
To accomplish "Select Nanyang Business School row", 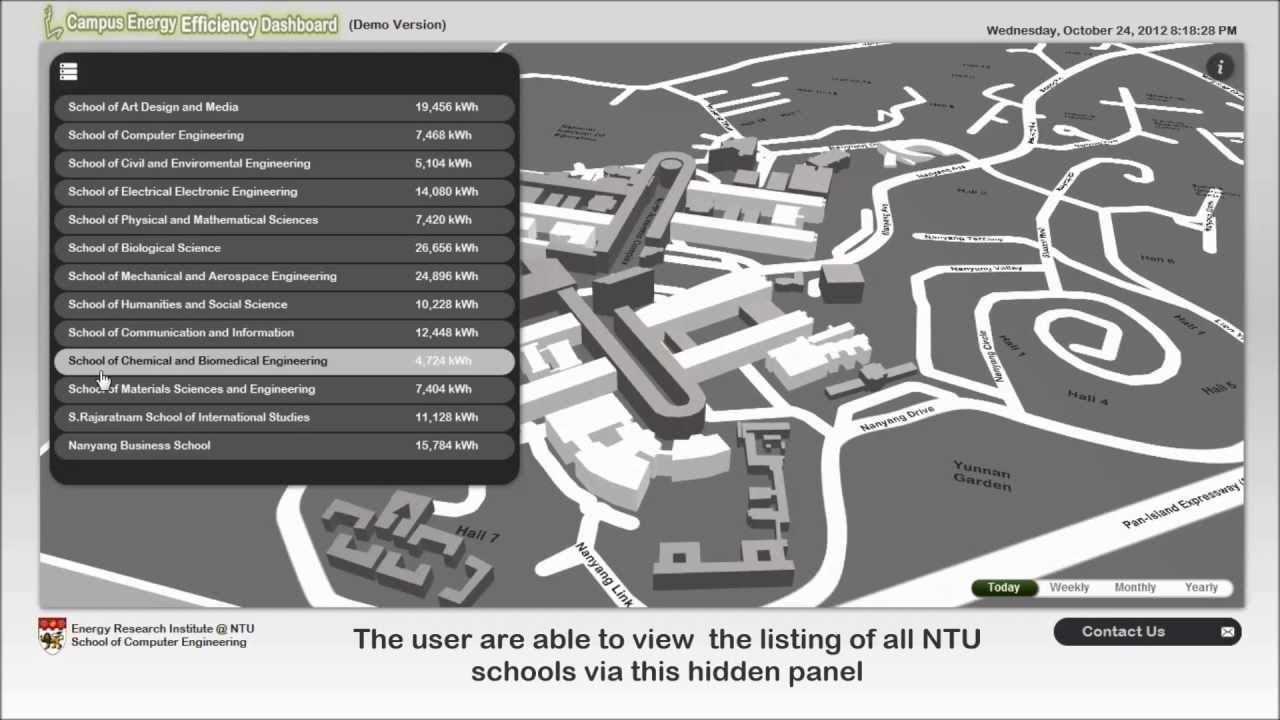I will pos(284,445).
